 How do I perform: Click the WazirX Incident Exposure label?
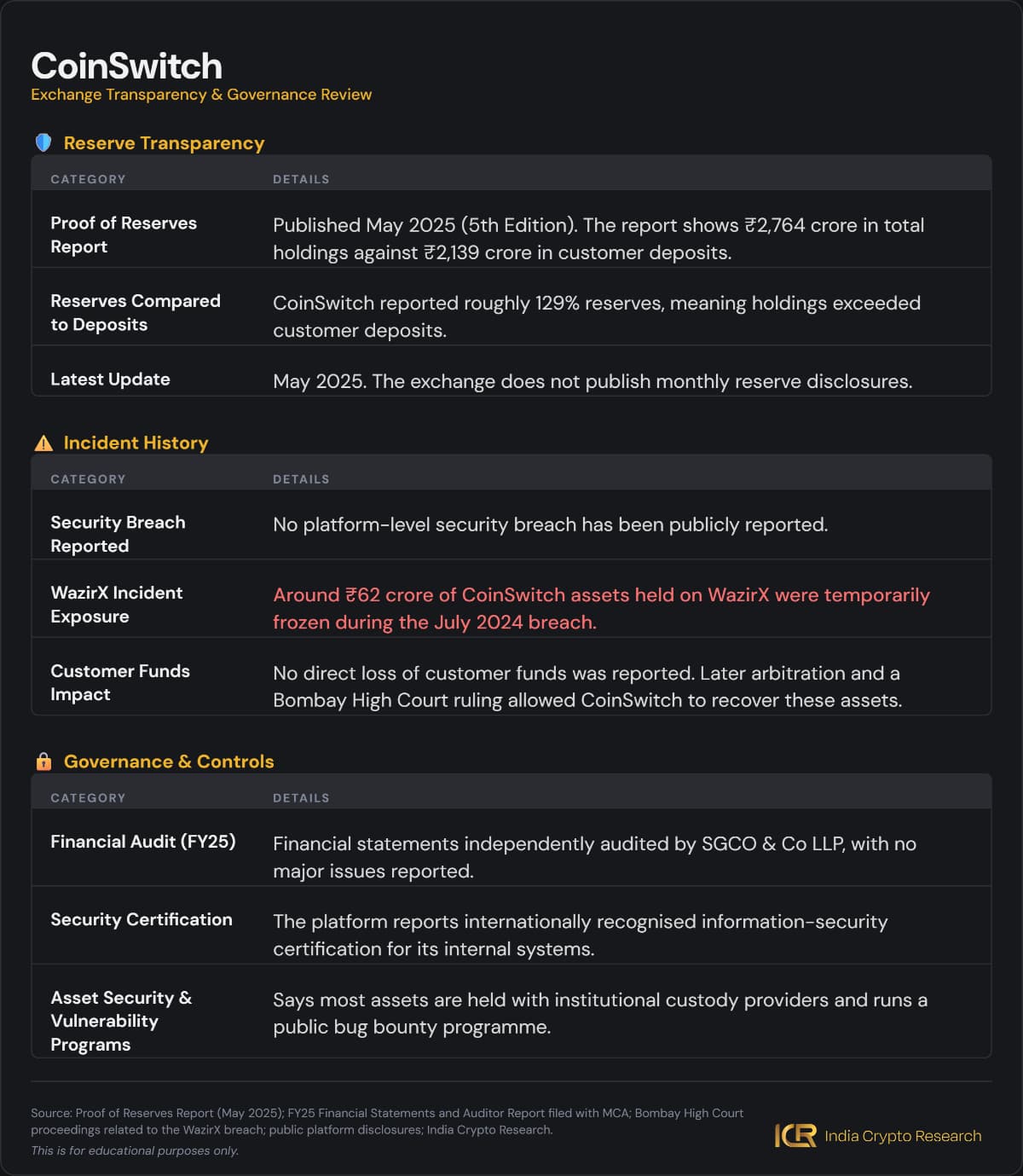pos(116,605)
